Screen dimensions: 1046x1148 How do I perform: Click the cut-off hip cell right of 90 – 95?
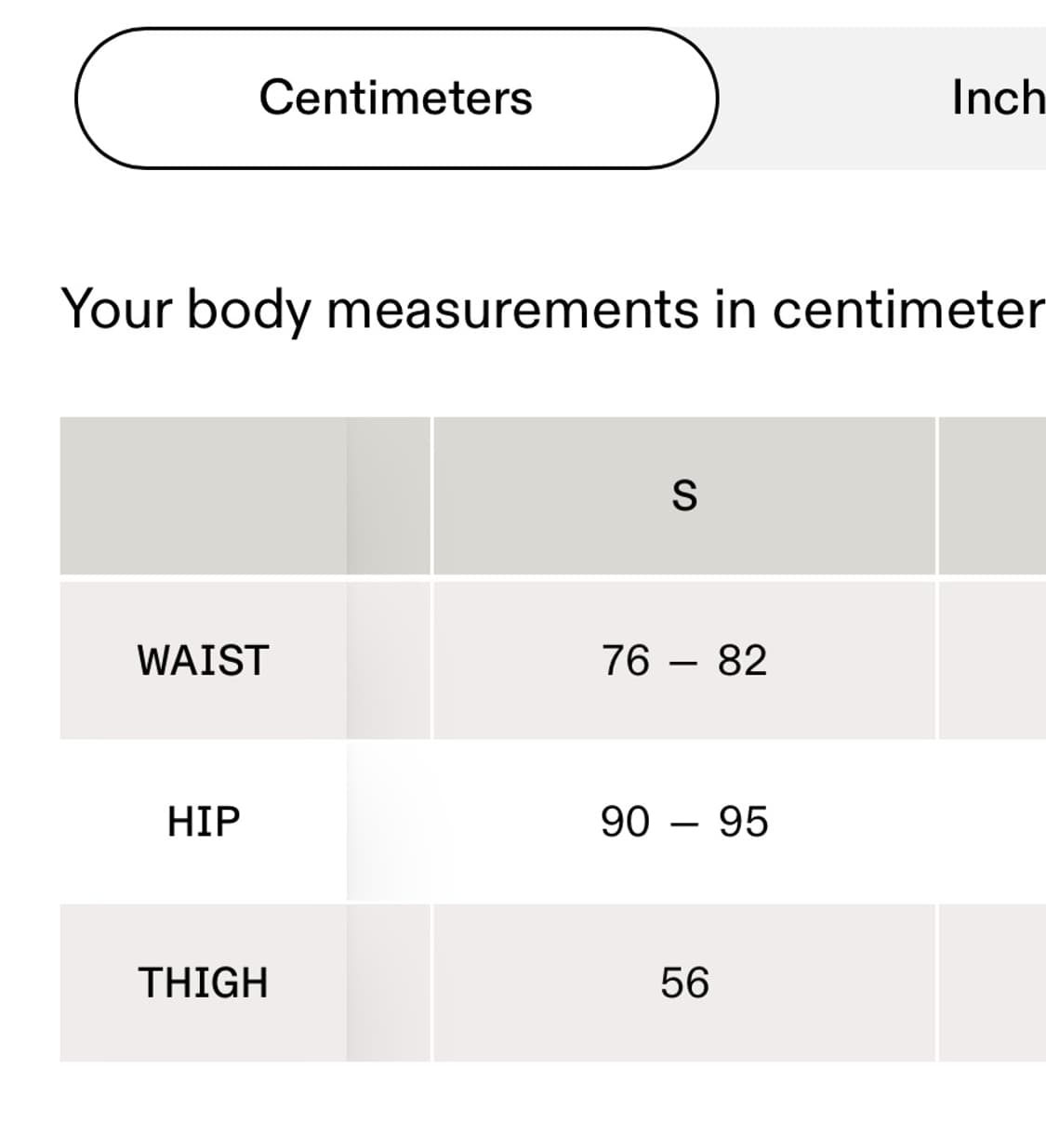992,822
